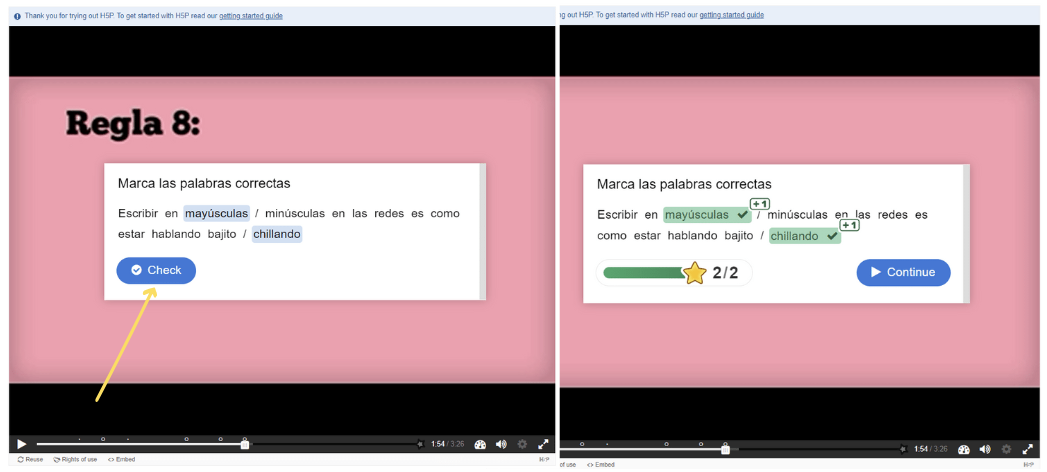This screenshot has height=472, width=1047.
Task: Enter fullscreen in the right player
Action: pyautogui.click(x=1028, y=449)
